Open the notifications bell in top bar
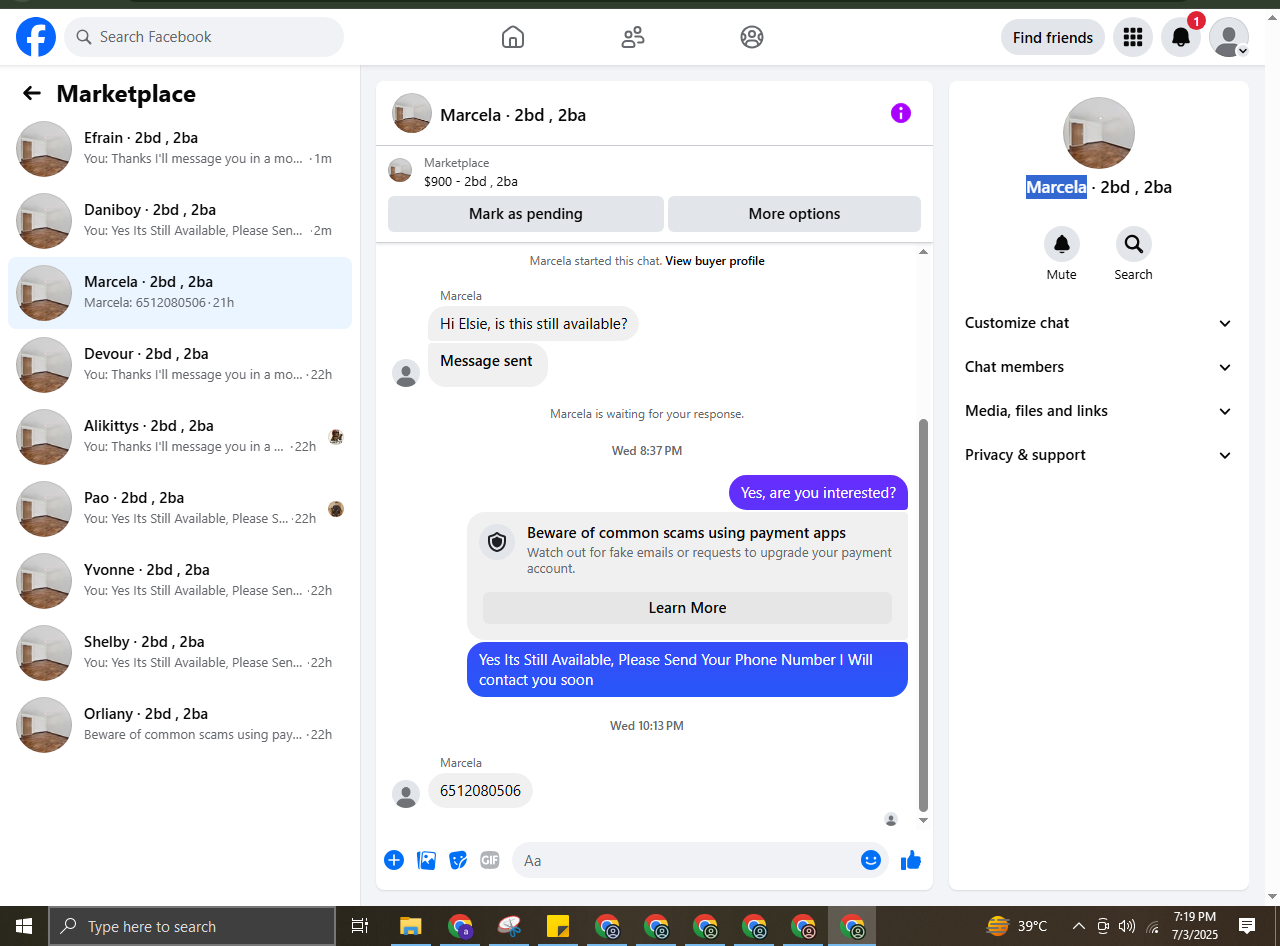The width and height of the screenshot is (1280, 946). tap(1181, 37)
